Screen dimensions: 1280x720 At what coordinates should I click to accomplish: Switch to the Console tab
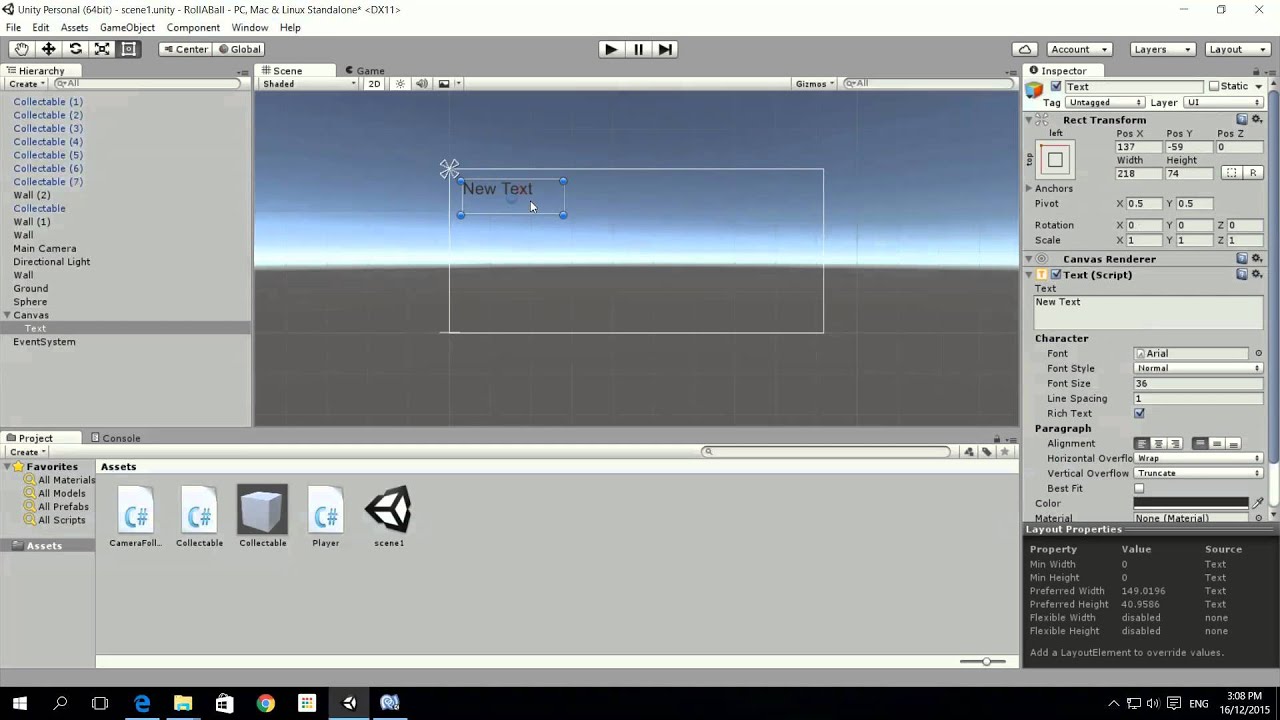point(116,438)
